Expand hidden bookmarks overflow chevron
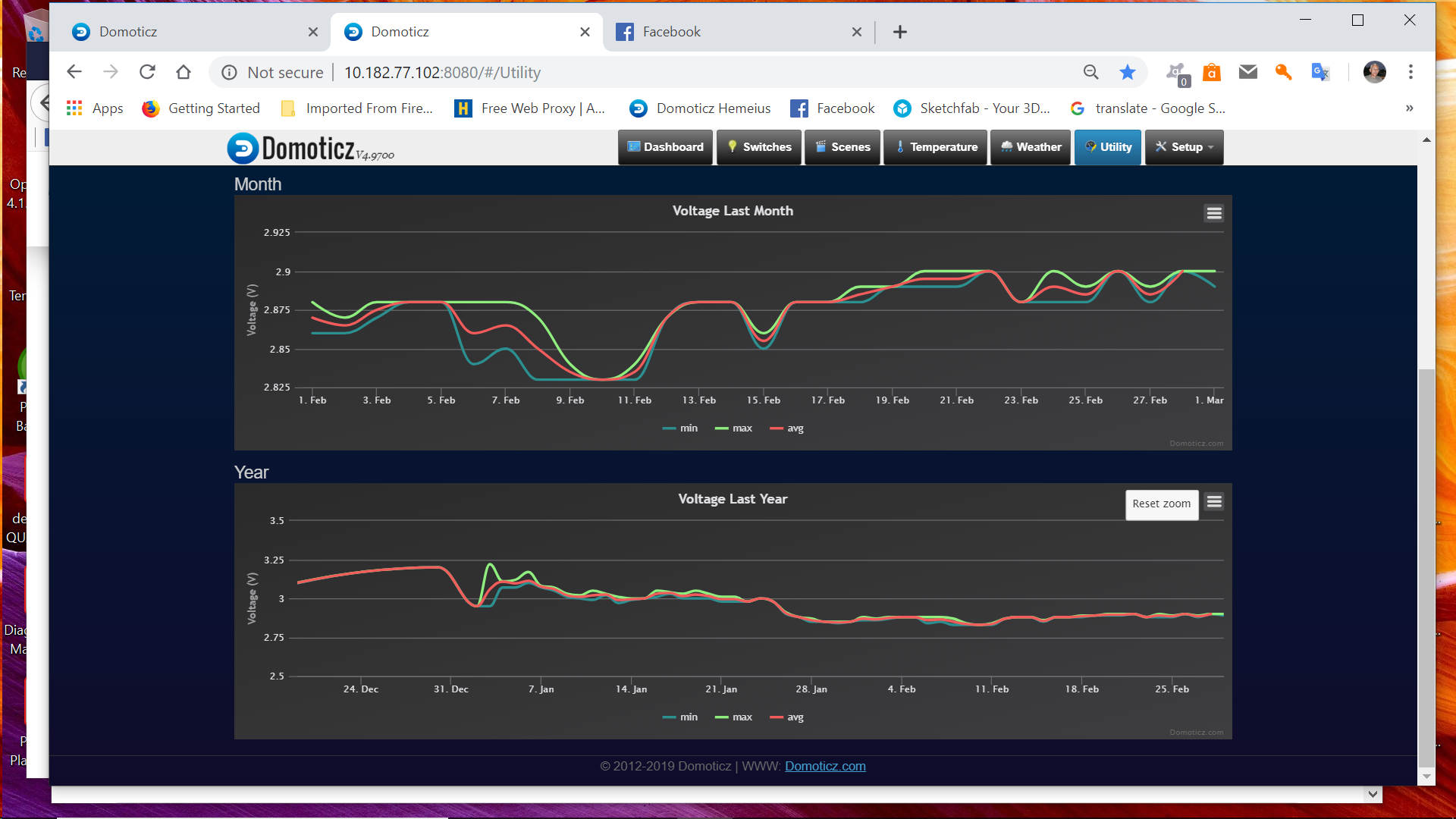Image resolution: width=1456 pixels, height=819 pixels. click(x=1409, y=108)
